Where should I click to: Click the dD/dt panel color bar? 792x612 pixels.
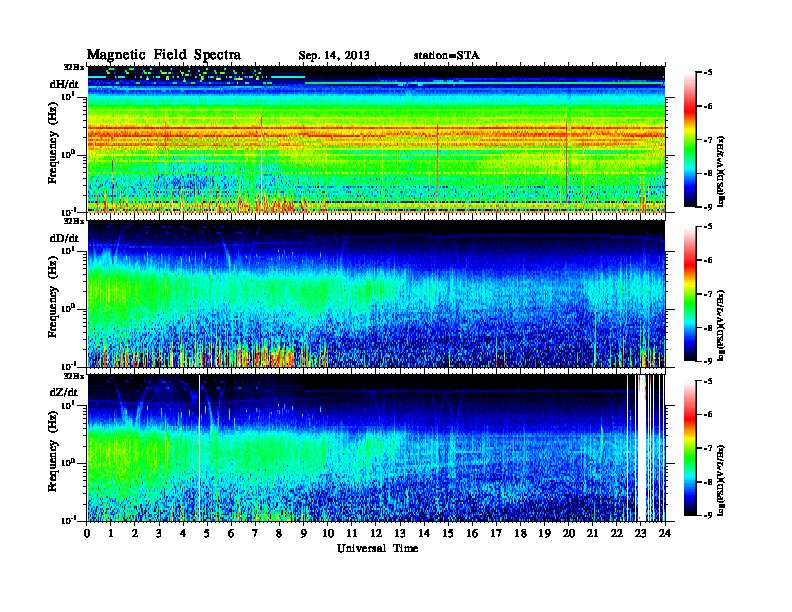coord(689,293)
